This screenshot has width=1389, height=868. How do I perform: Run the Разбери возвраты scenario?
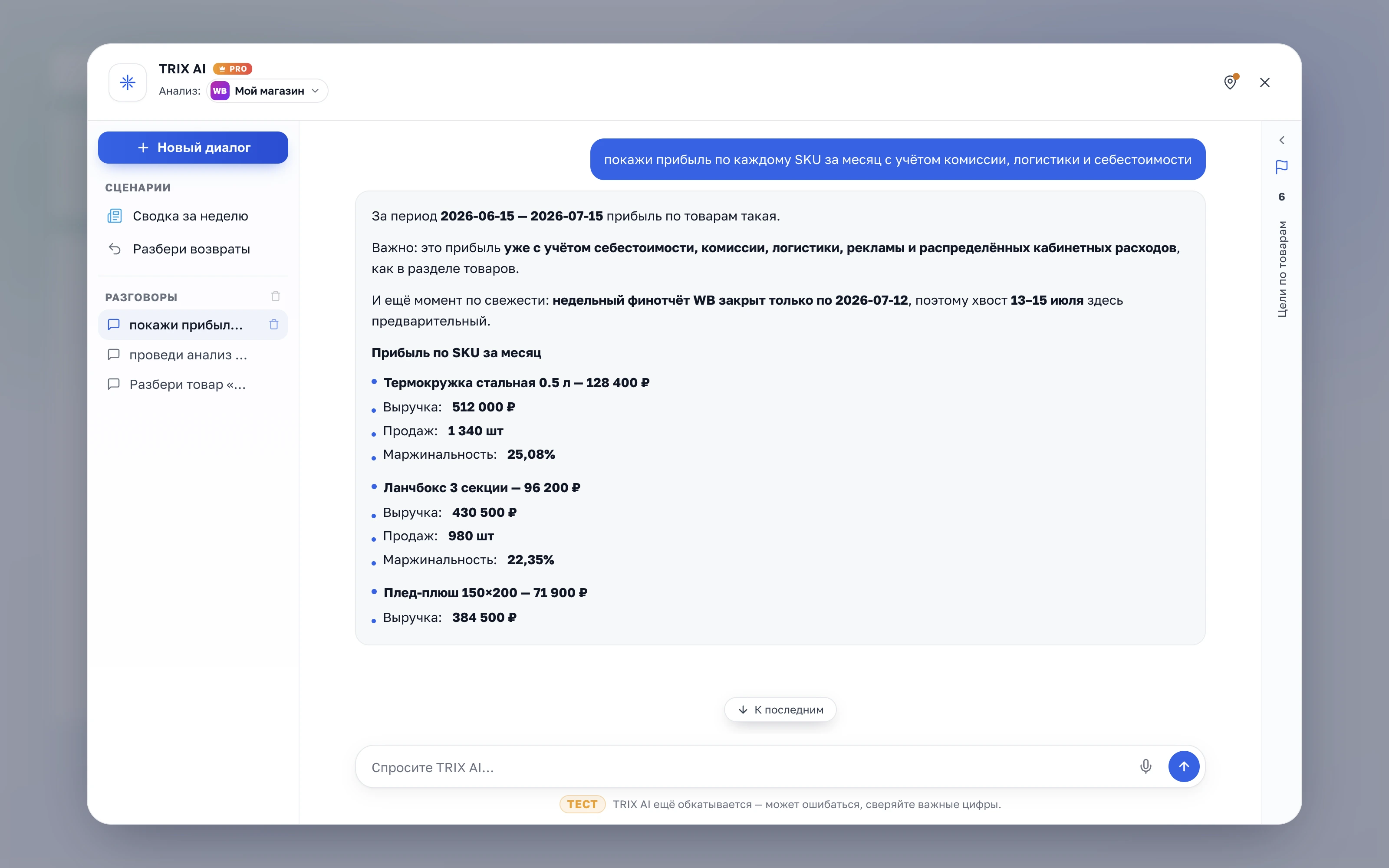pos(193,249)
